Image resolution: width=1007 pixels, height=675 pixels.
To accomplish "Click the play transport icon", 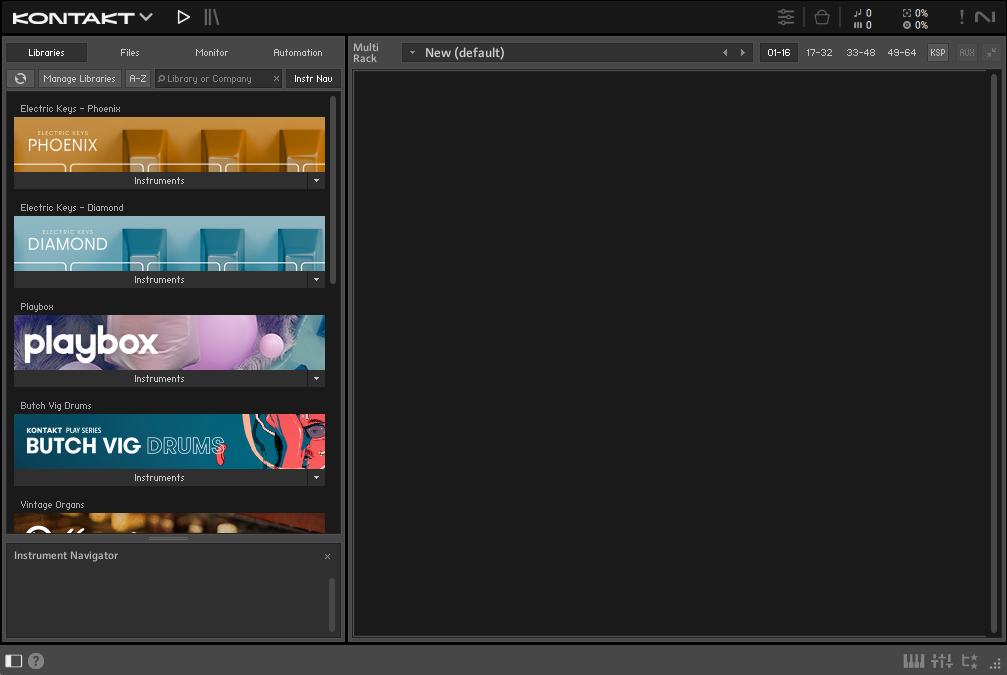I will click(183, 17).
